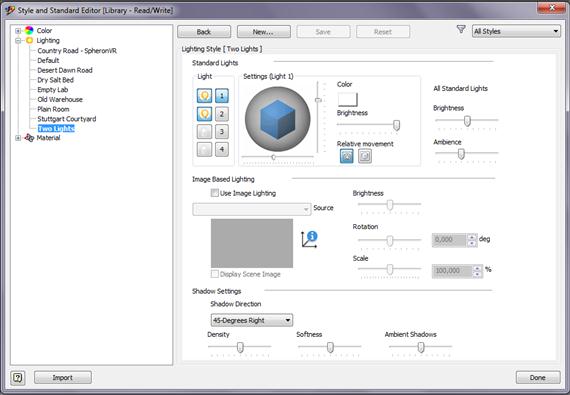Image resolution: width=570 pixels, height=395 pixels.
Task: Click the image Scale slider
Action: click(389, 269)
